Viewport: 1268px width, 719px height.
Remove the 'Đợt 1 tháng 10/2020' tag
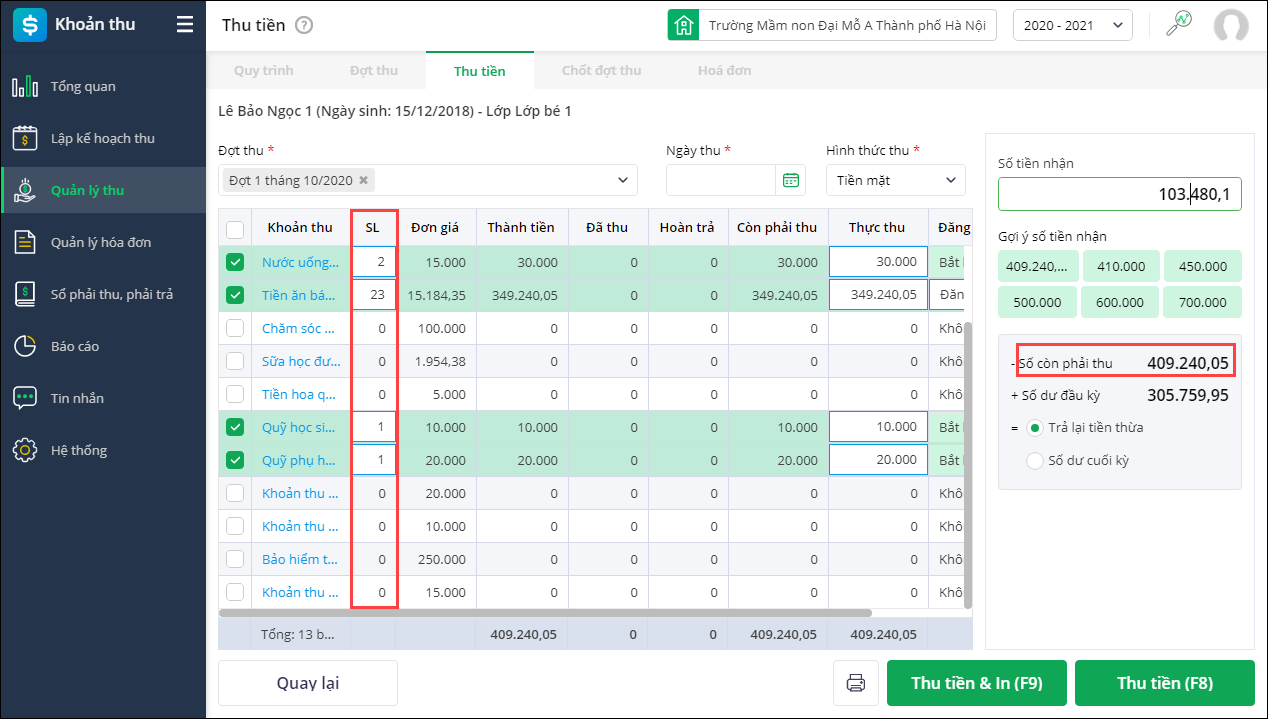click(x=364, y=181)
